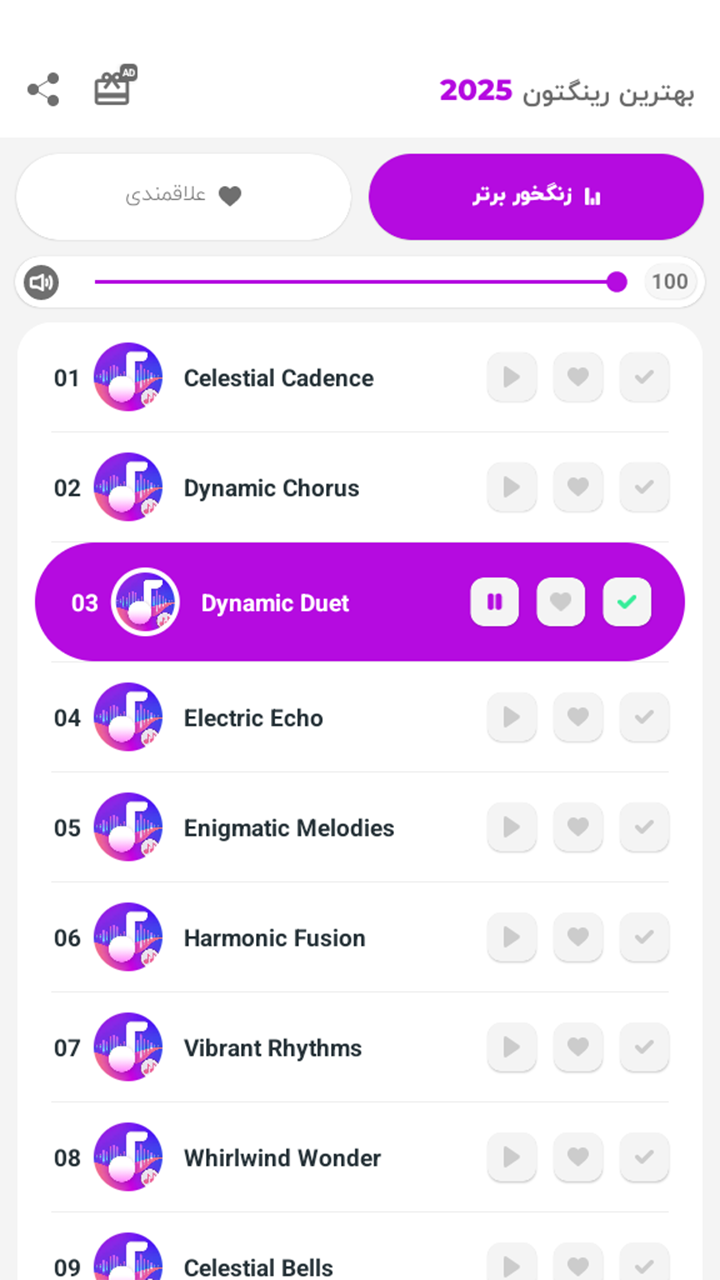
Task: Tap the share icon in header
Action: 43,90
